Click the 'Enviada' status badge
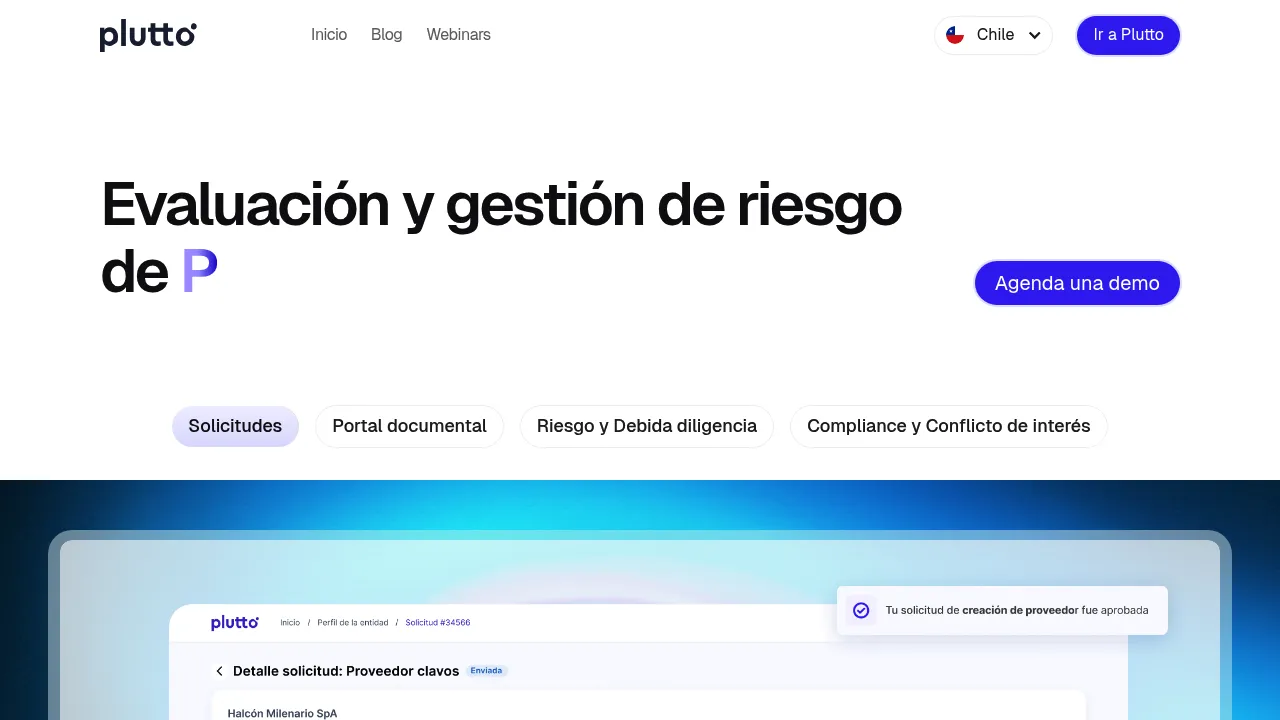Screen dimensions: 1280x720 487,671
